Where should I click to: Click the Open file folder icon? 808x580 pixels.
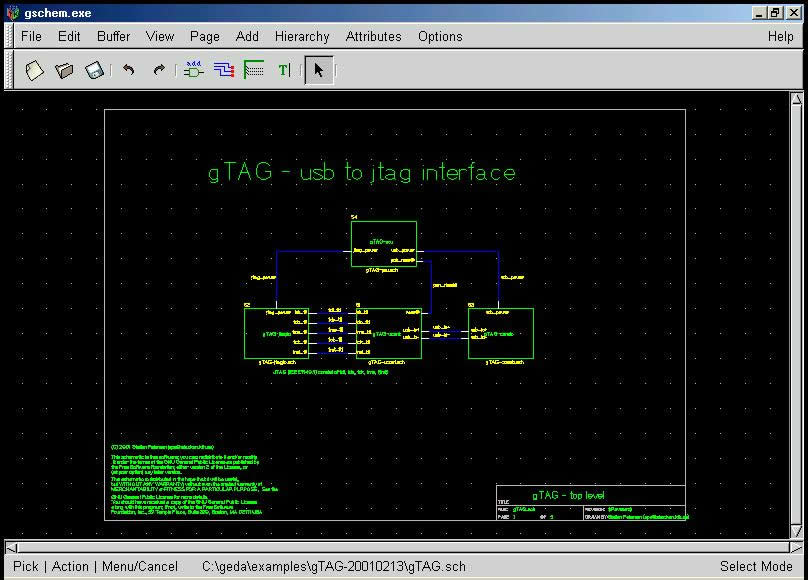(x=64, y=70)
